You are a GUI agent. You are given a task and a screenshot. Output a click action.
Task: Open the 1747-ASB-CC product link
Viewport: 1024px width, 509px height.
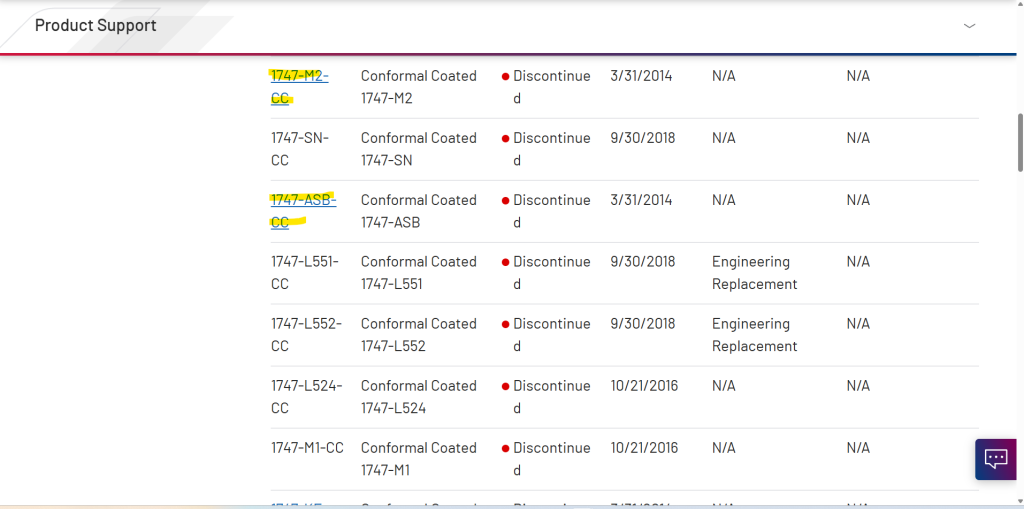click(x=303, y=200)
